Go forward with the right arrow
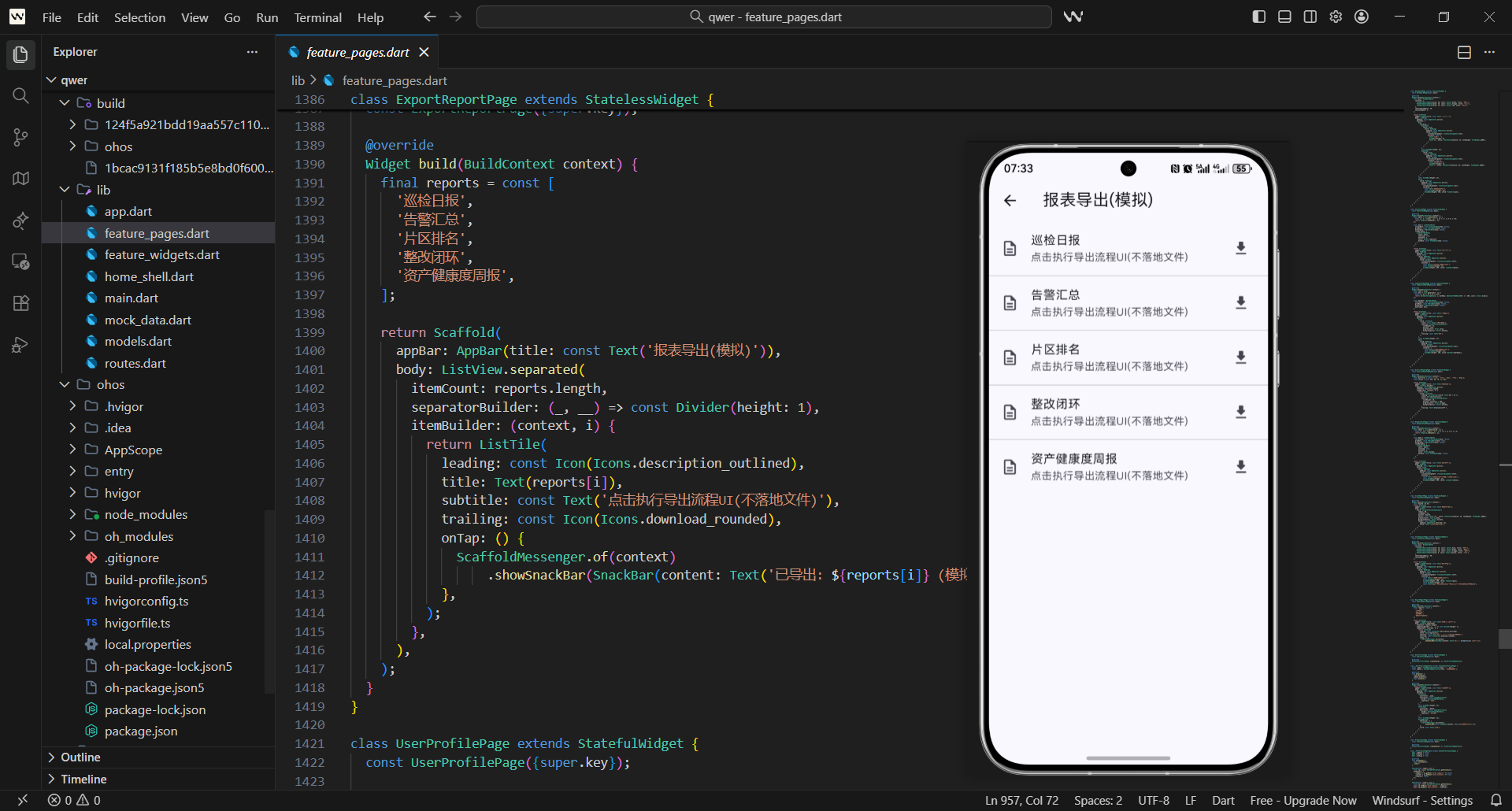This screenshot has height=811, width=1512. click(x=455, y=17)
